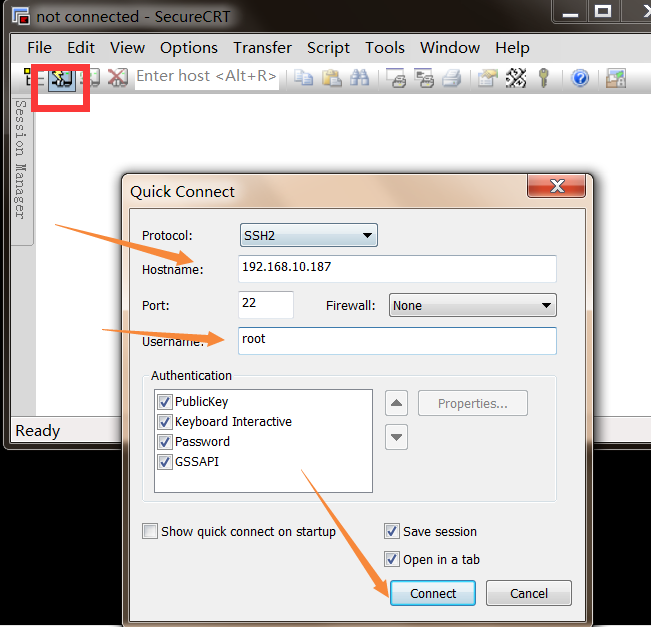Maximize the SecureCRT window
The height and width of the screenshot is (627, 651).
[603, 12]
